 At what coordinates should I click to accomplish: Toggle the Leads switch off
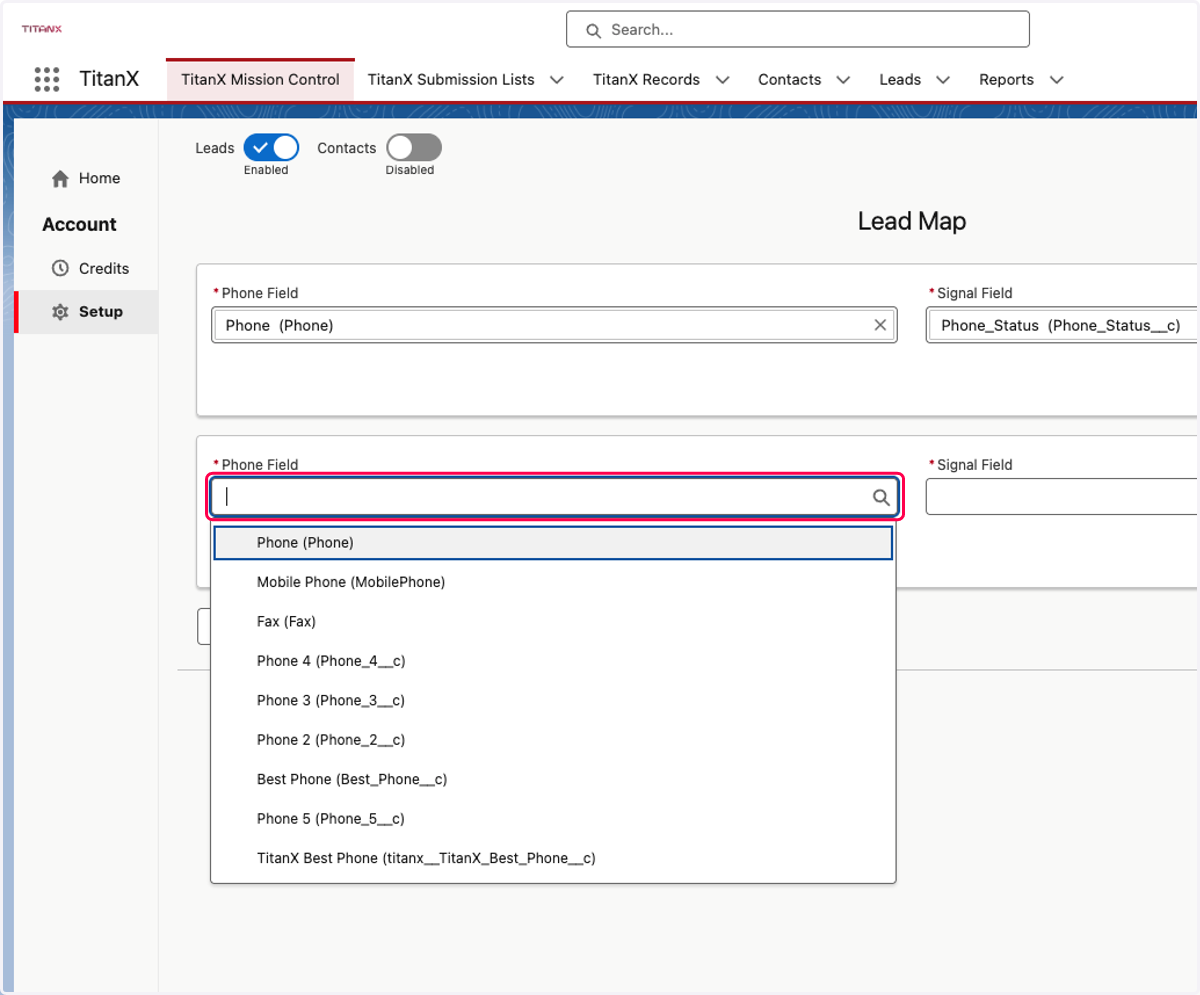(271, 148)
